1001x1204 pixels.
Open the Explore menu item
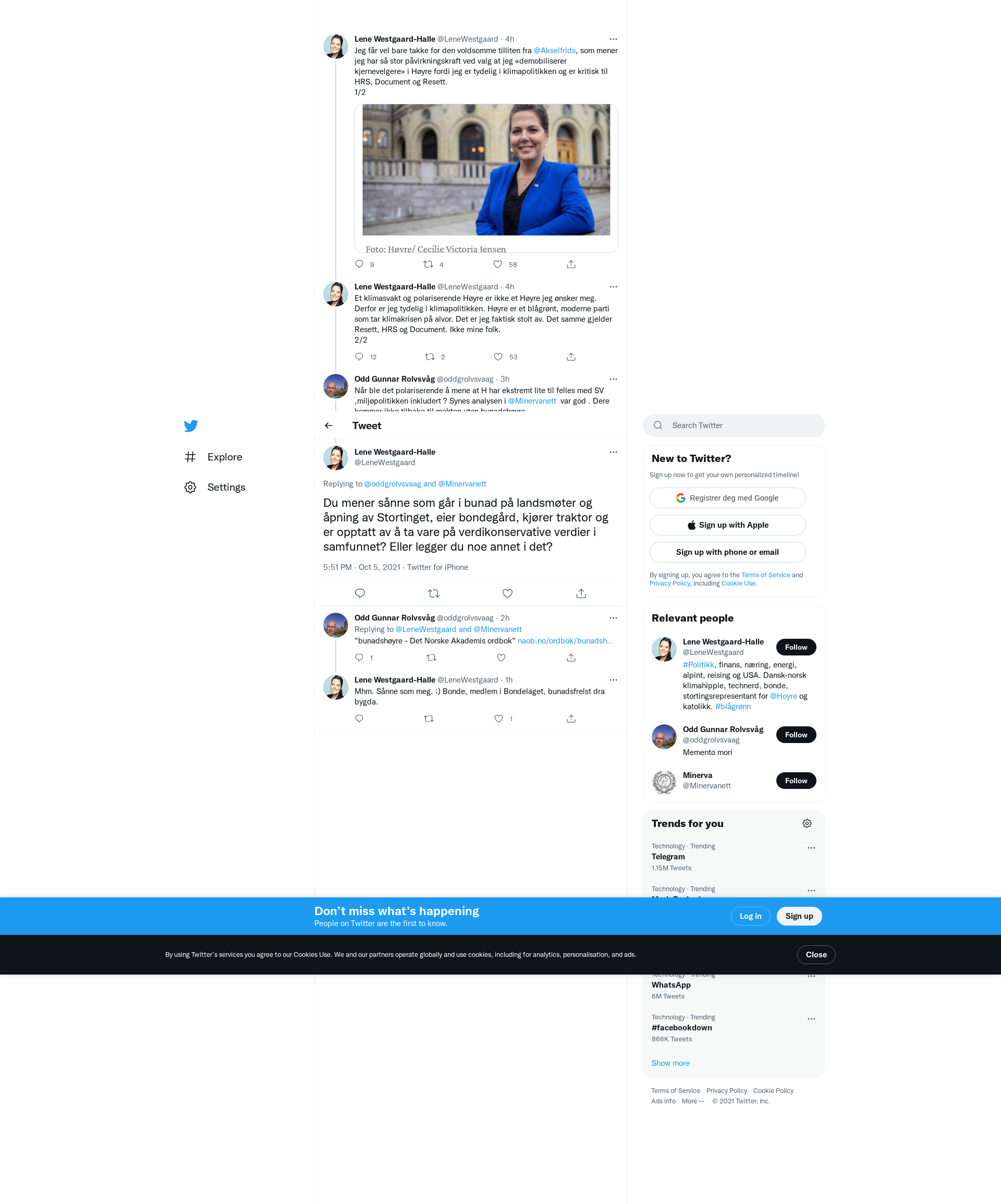pyautogui.click(x=224, y=457)
